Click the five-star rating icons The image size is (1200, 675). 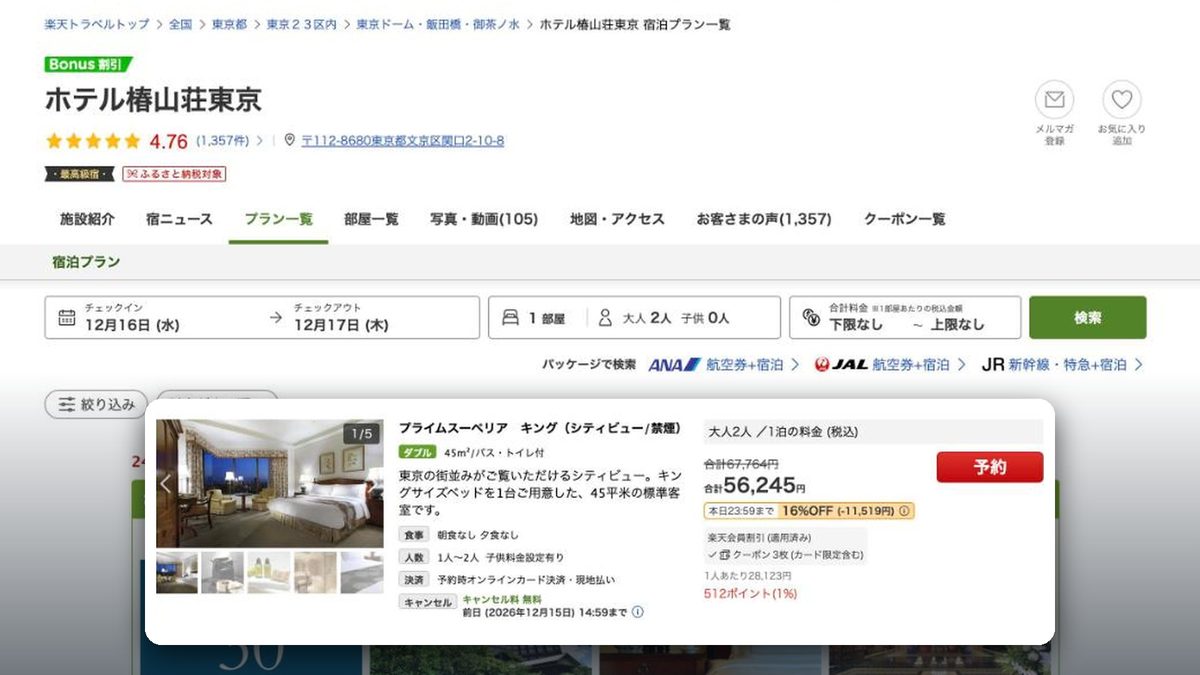pos(93,141)
